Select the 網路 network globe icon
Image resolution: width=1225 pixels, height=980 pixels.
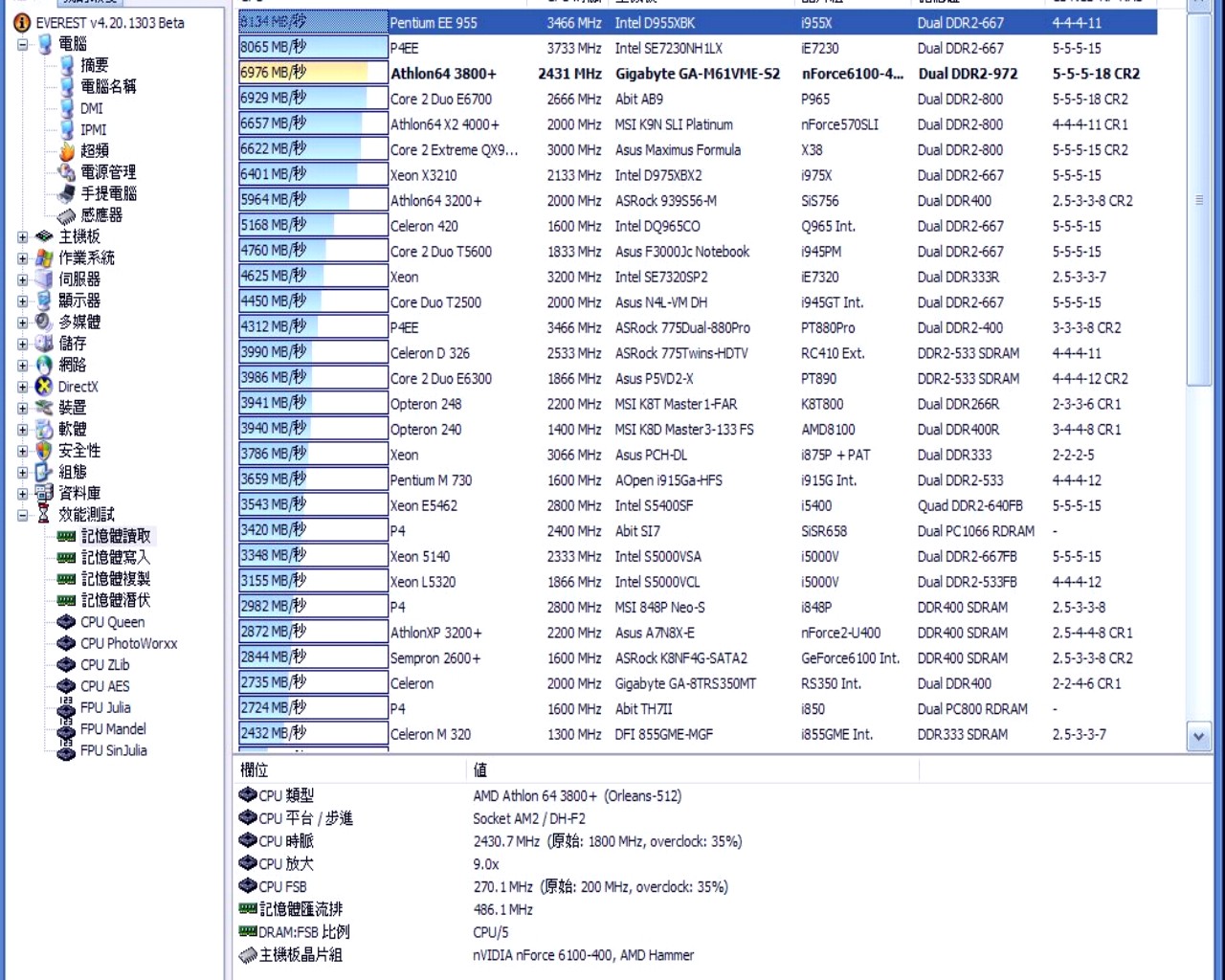(44, 365)
